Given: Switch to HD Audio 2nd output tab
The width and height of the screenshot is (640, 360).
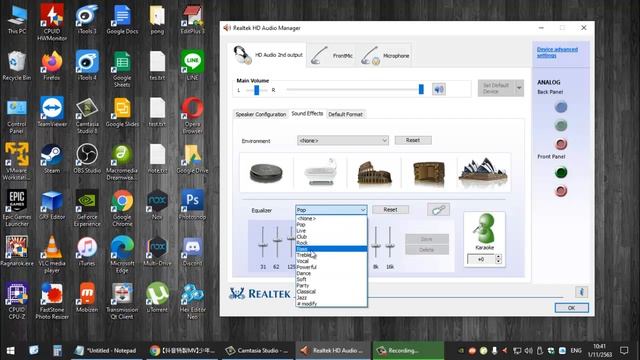Looking at the screenshot, I should point(267,55).
